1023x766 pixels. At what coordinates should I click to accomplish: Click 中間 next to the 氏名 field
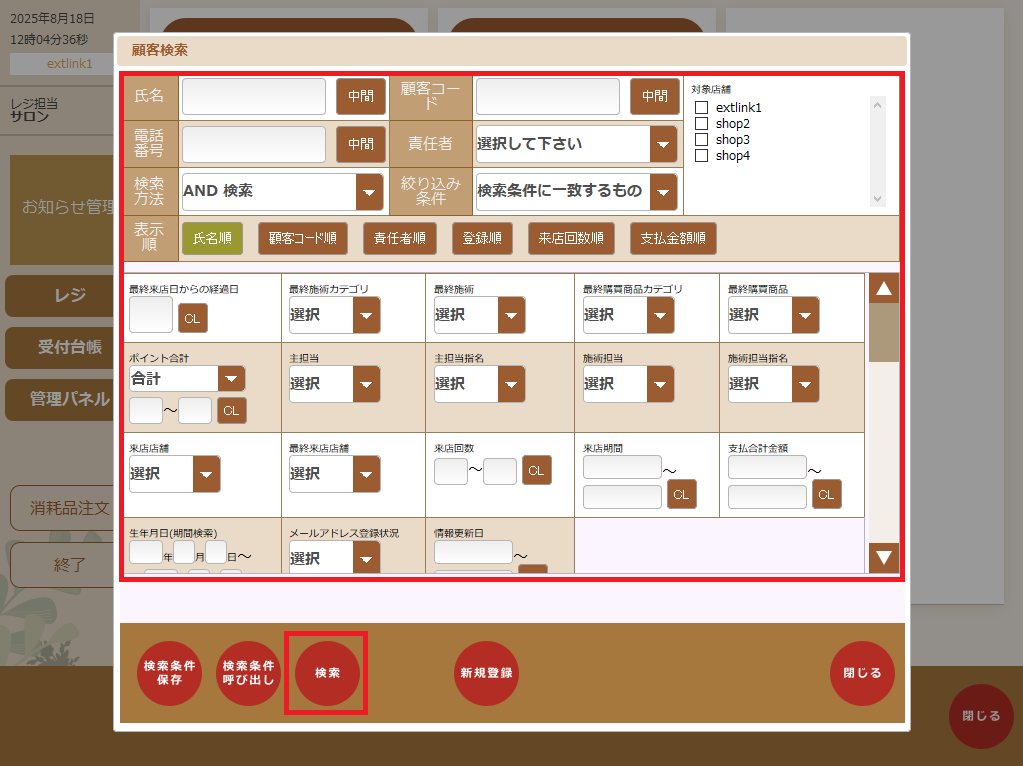pyautogui.click(x=360, y=97)
